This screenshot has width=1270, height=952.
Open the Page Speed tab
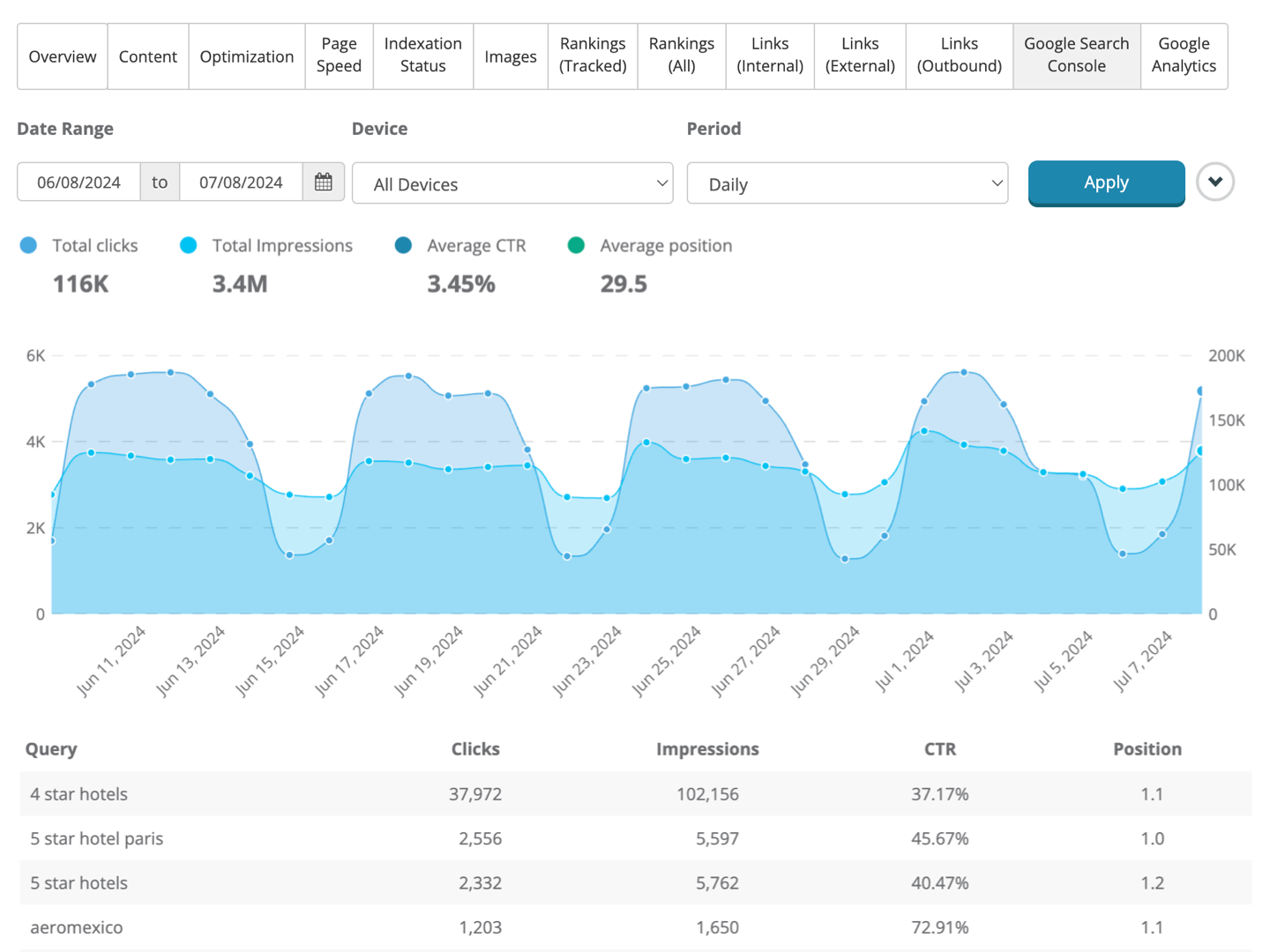coord(340,56)
